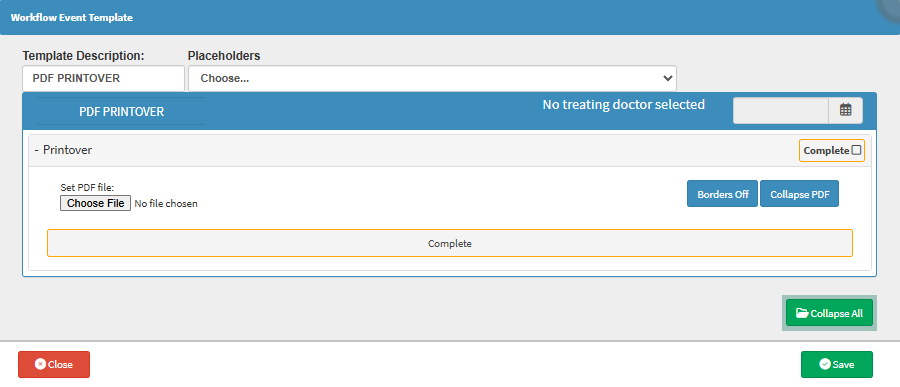Click the empty date field beside the calendar
900x387 pixels.
pos(781,110)
